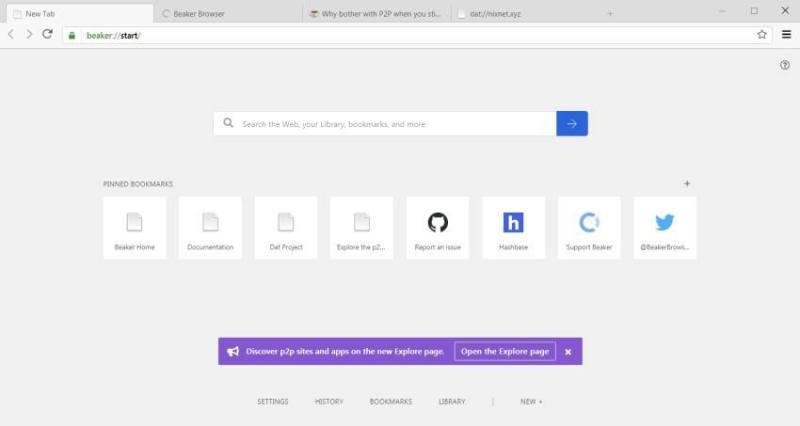Open the help question mark icon
Viewport: 800px width, 426px height.
pyautogui.click(x=785, y=65)
